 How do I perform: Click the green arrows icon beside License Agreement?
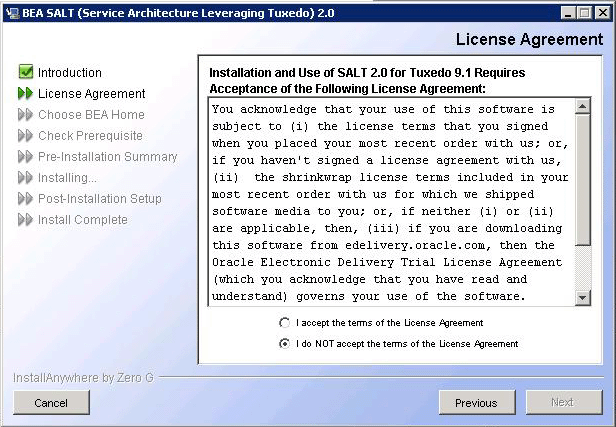point(26,93)
